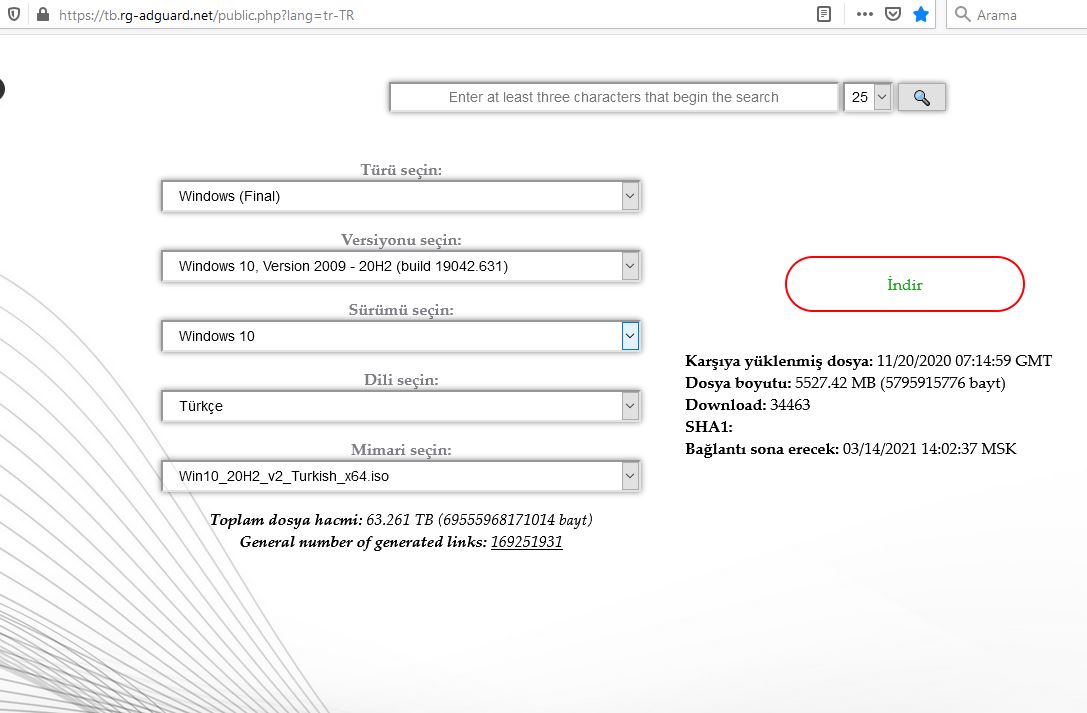
Task: Click Toplam dosya hacmi 63.261 TB text
Action: (x=401, y=520)
